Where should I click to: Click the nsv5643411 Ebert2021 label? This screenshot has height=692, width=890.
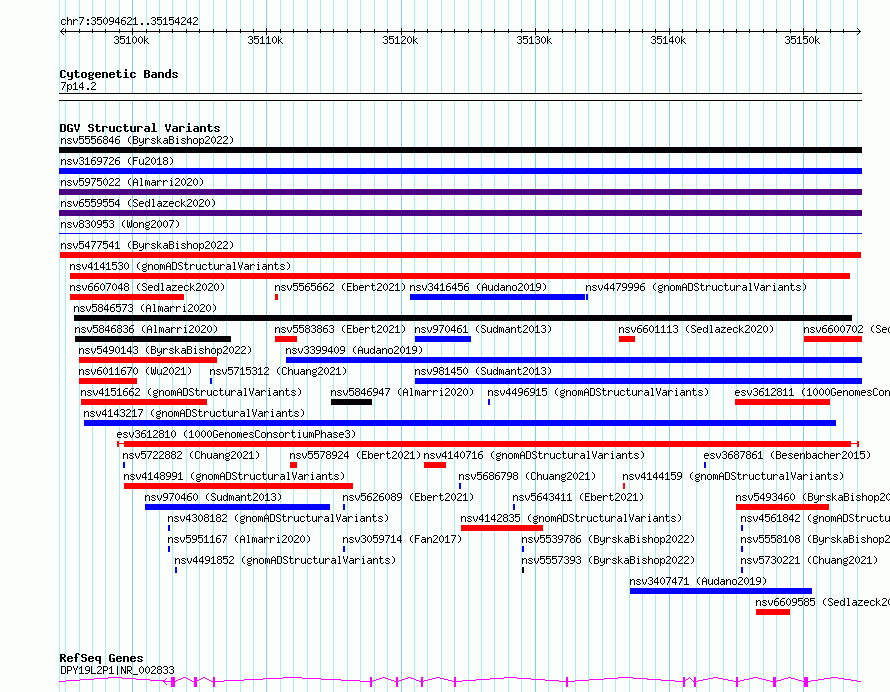[x=578, y=497]
